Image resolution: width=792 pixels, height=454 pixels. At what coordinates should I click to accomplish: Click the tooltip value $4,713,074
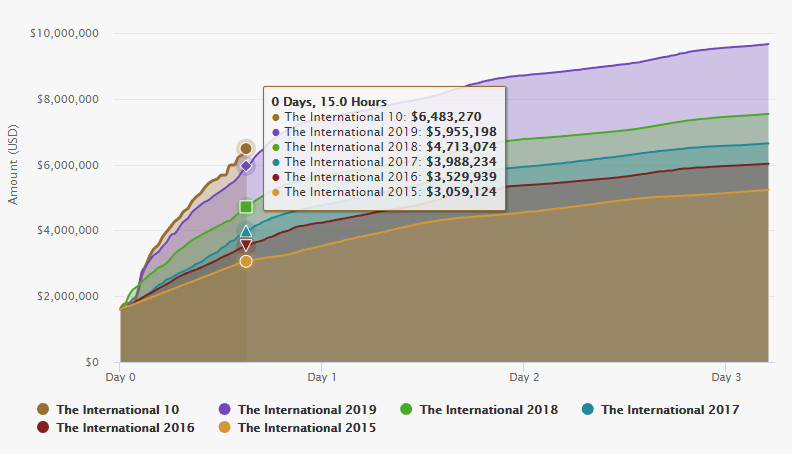pos(461,147)
